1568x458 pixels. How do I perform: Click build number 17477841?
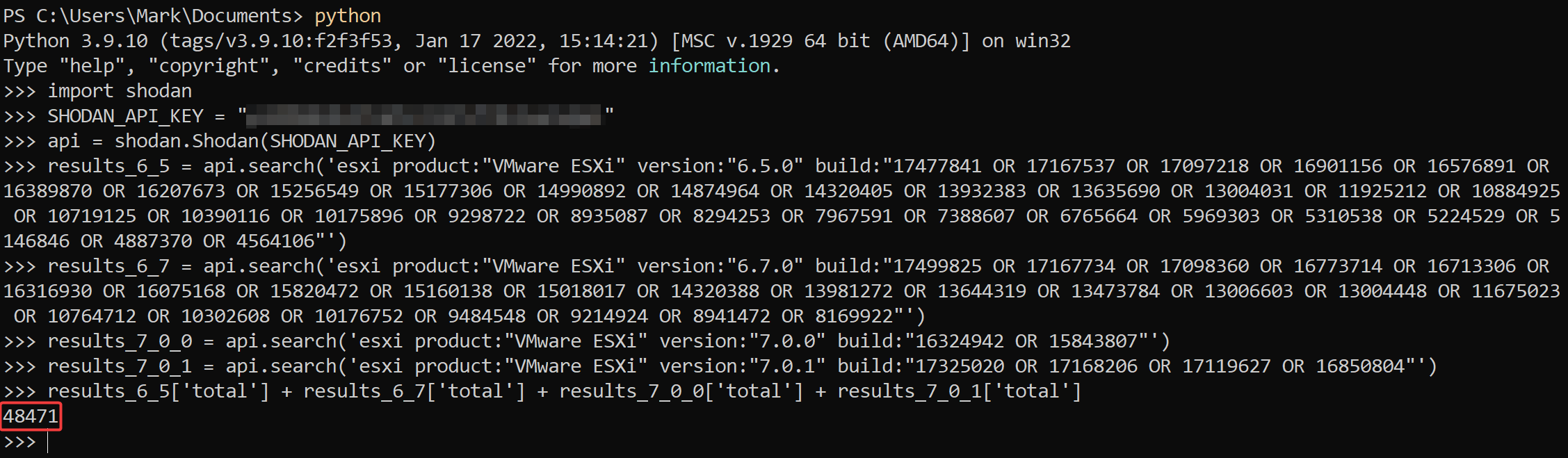click(937, 166)
